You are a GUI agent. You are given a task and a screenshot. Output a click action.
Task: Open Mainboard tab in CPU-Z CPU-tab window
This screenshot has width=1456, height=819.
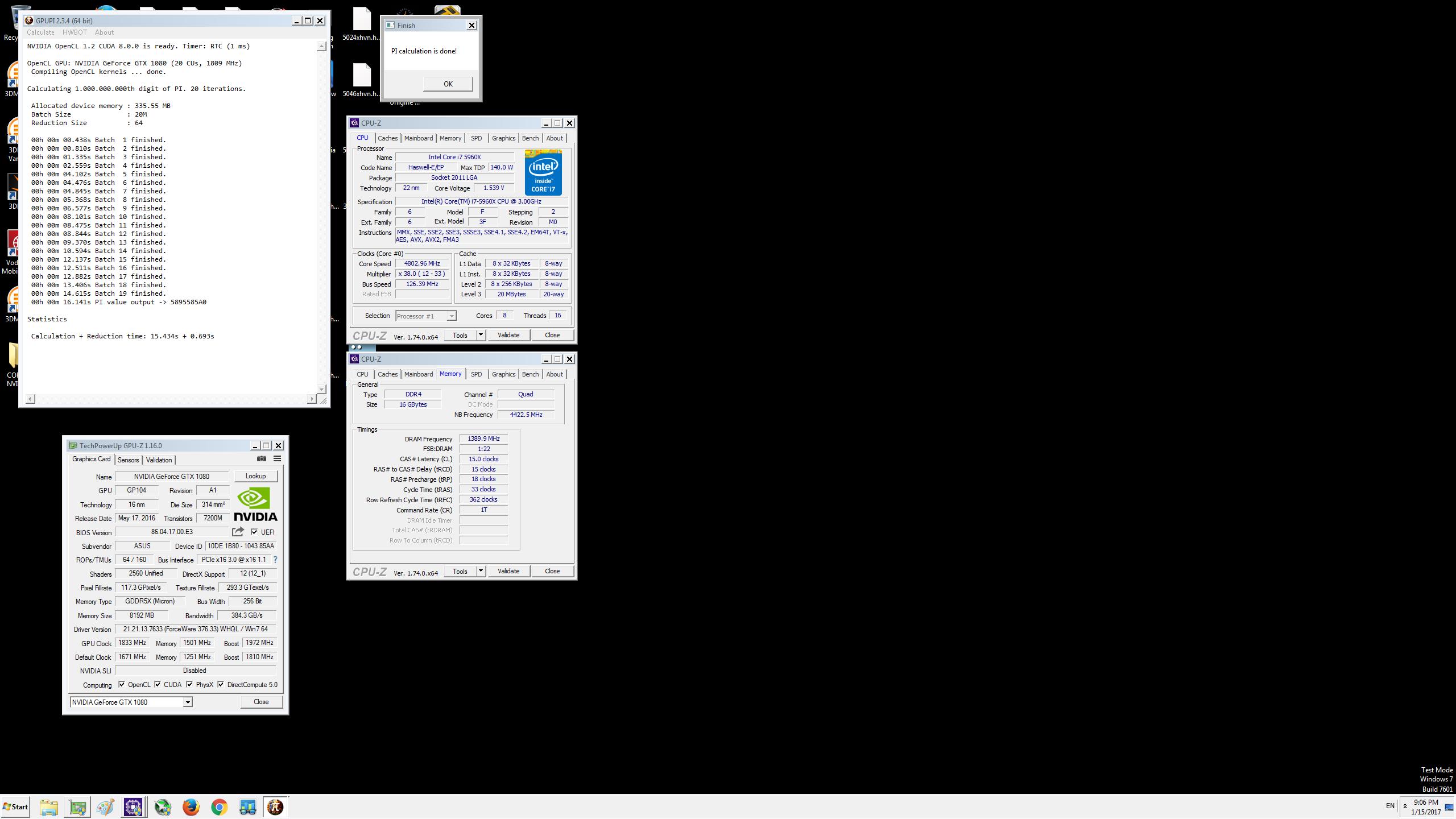(419, 138)
